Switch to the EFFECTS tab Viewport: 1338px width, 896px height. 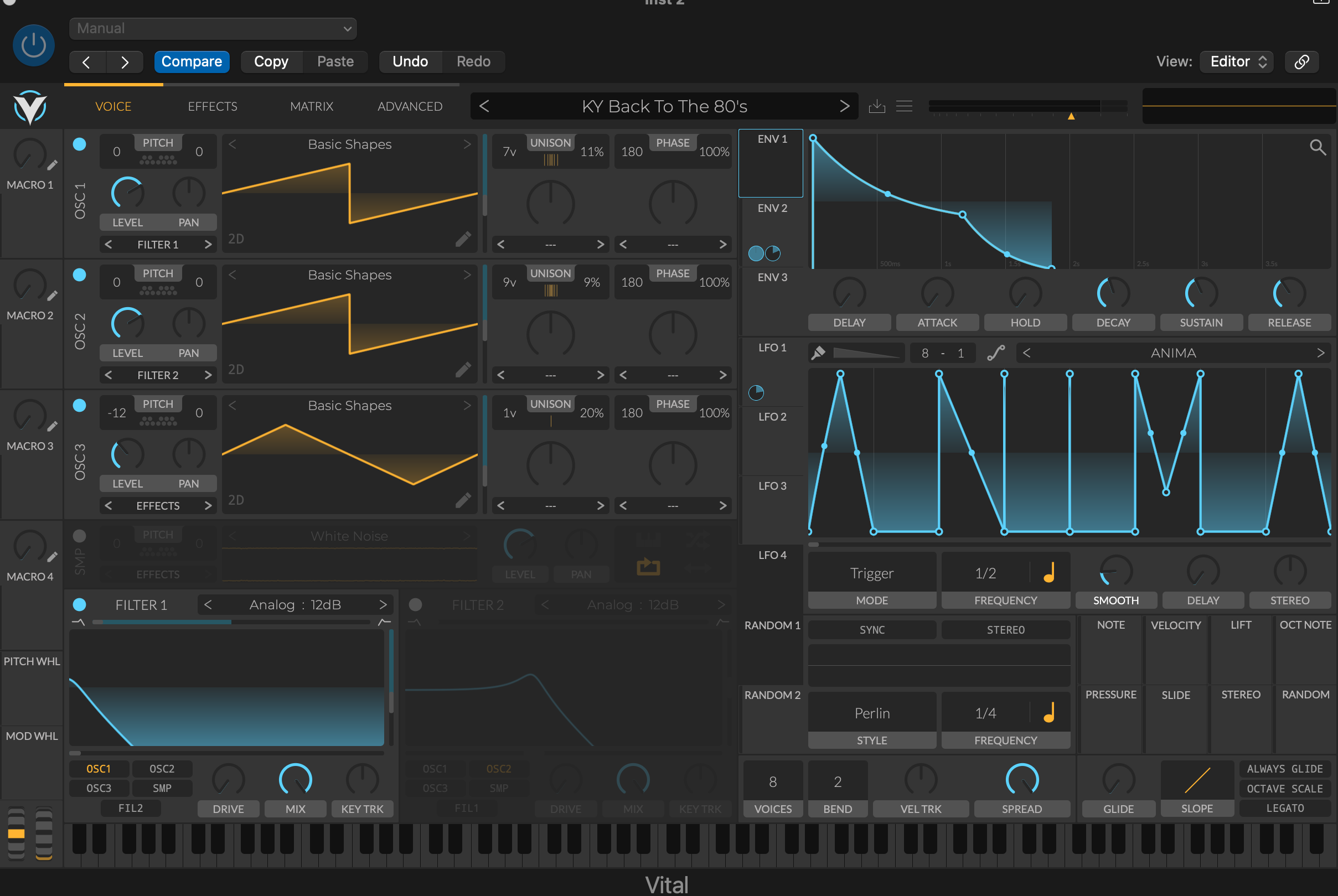click(x=213, y=106)
